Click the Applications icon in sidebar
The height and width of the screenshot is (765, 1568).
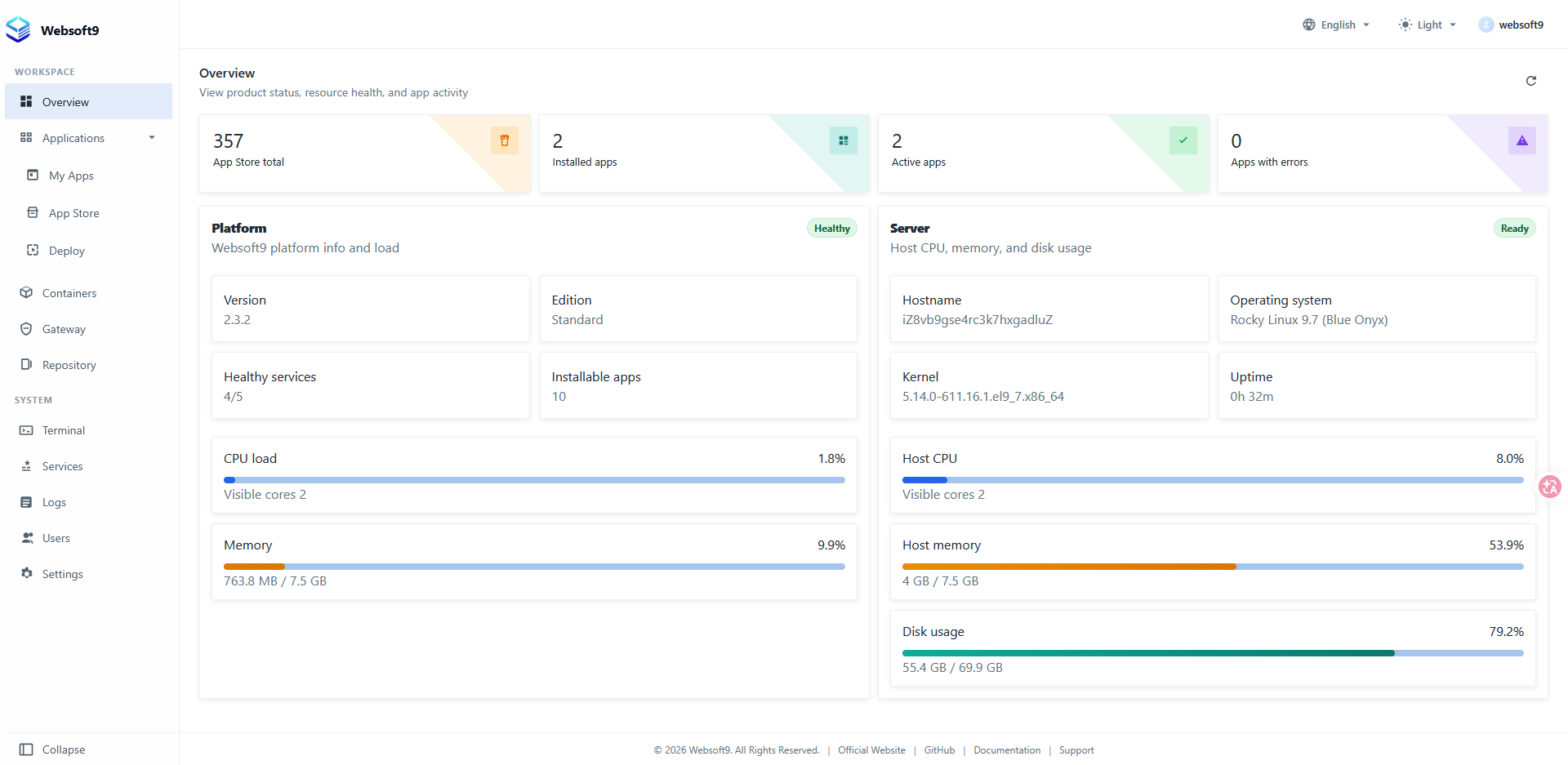pyautogui.click(x=26, y=137)
